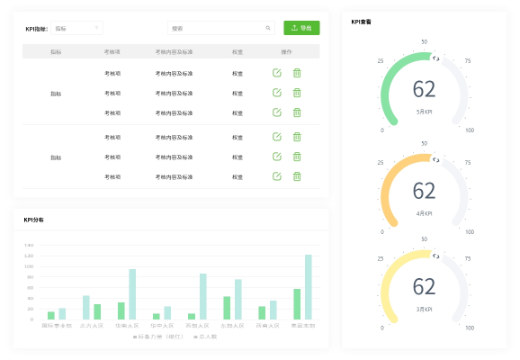Edit the last row of the table
This screenshot has height=360, width=520.
tap(277, 176)
